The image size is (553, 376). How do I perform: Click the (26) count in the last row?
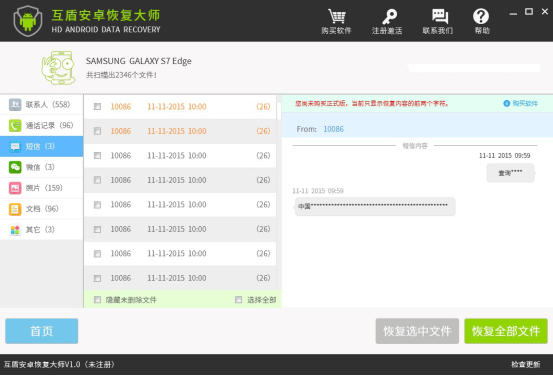click(263, 278)
